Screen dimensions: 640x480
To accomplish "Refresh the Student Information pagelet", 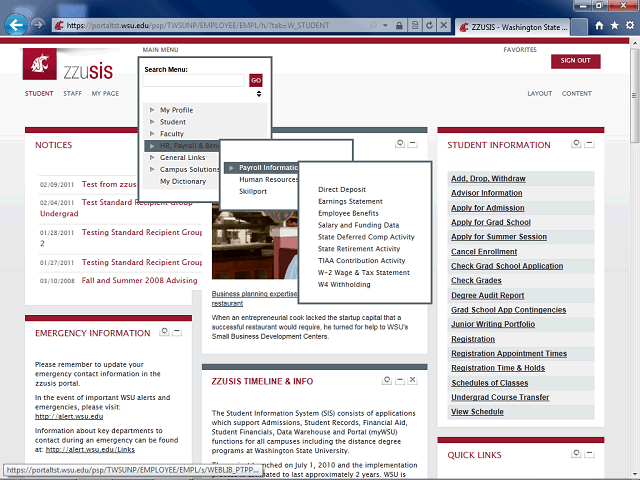I will tap(575, 144).
